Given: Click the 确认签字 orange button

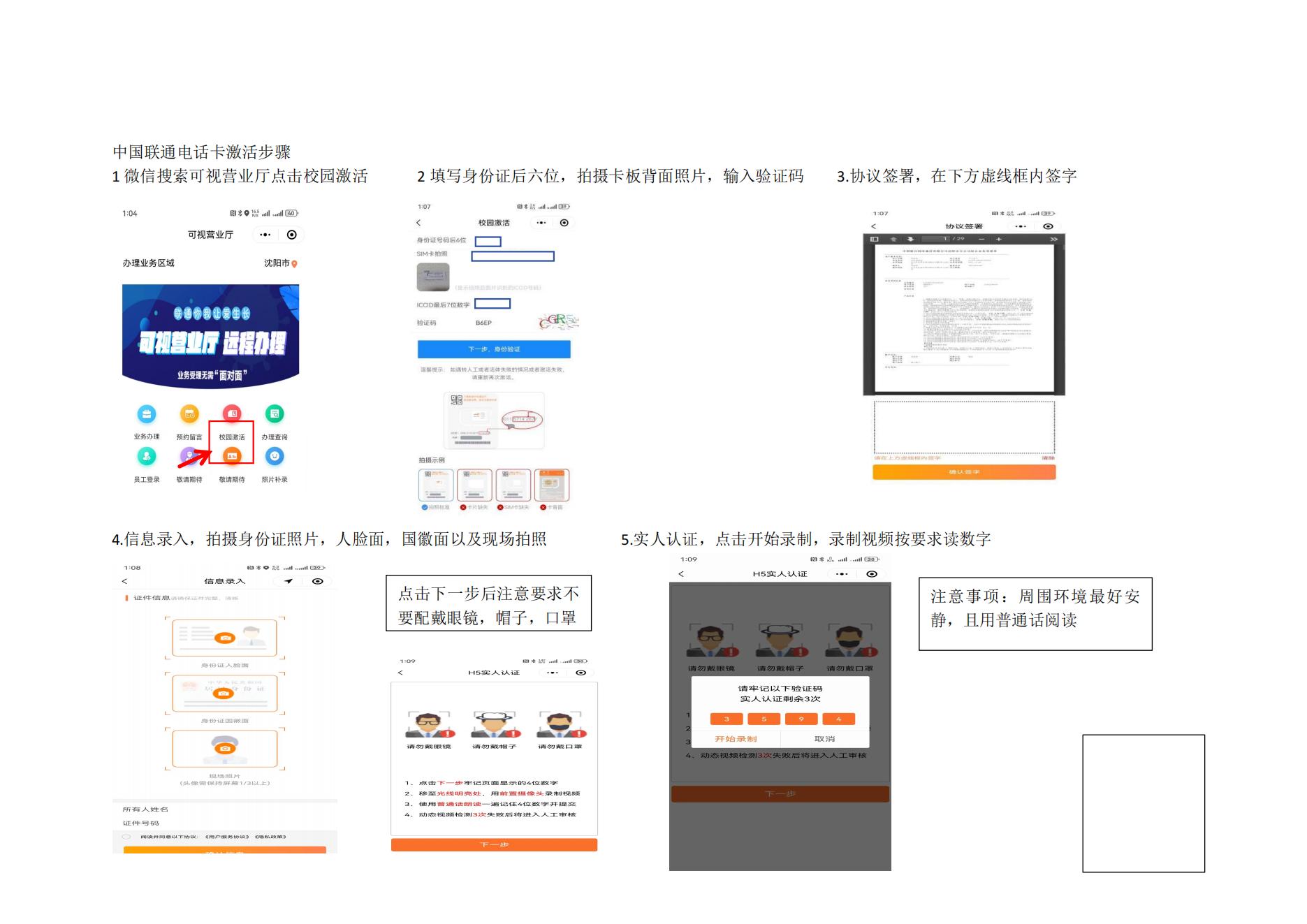Looking at the screenshot, I should point(964,472).
